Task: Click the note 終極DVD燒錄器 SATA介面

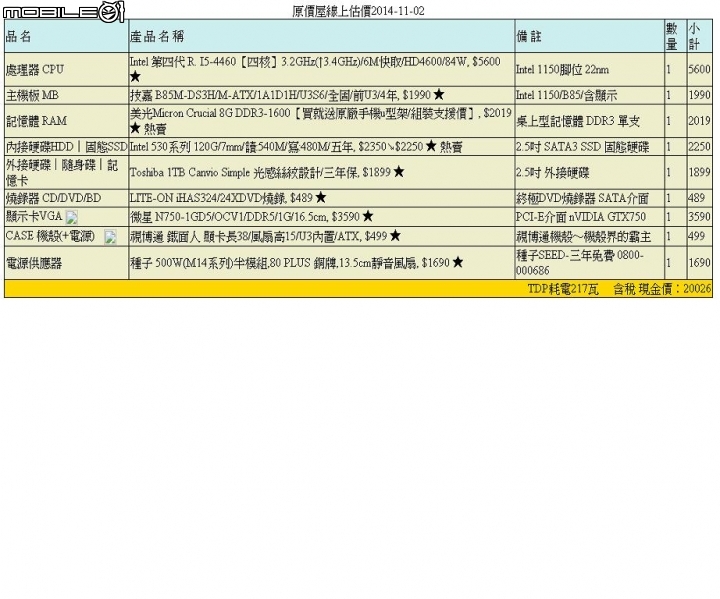Action: pos(582,198)
